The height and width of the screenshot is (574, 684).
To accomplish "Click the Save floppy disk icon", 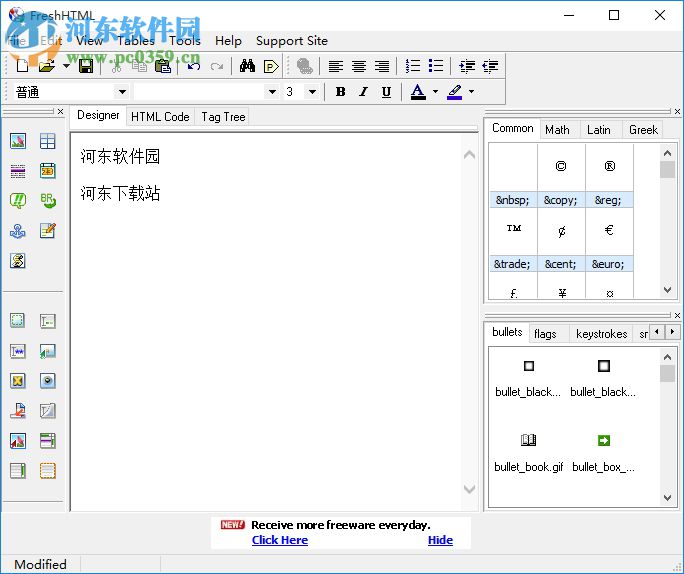I will click(x=86, y=66).
